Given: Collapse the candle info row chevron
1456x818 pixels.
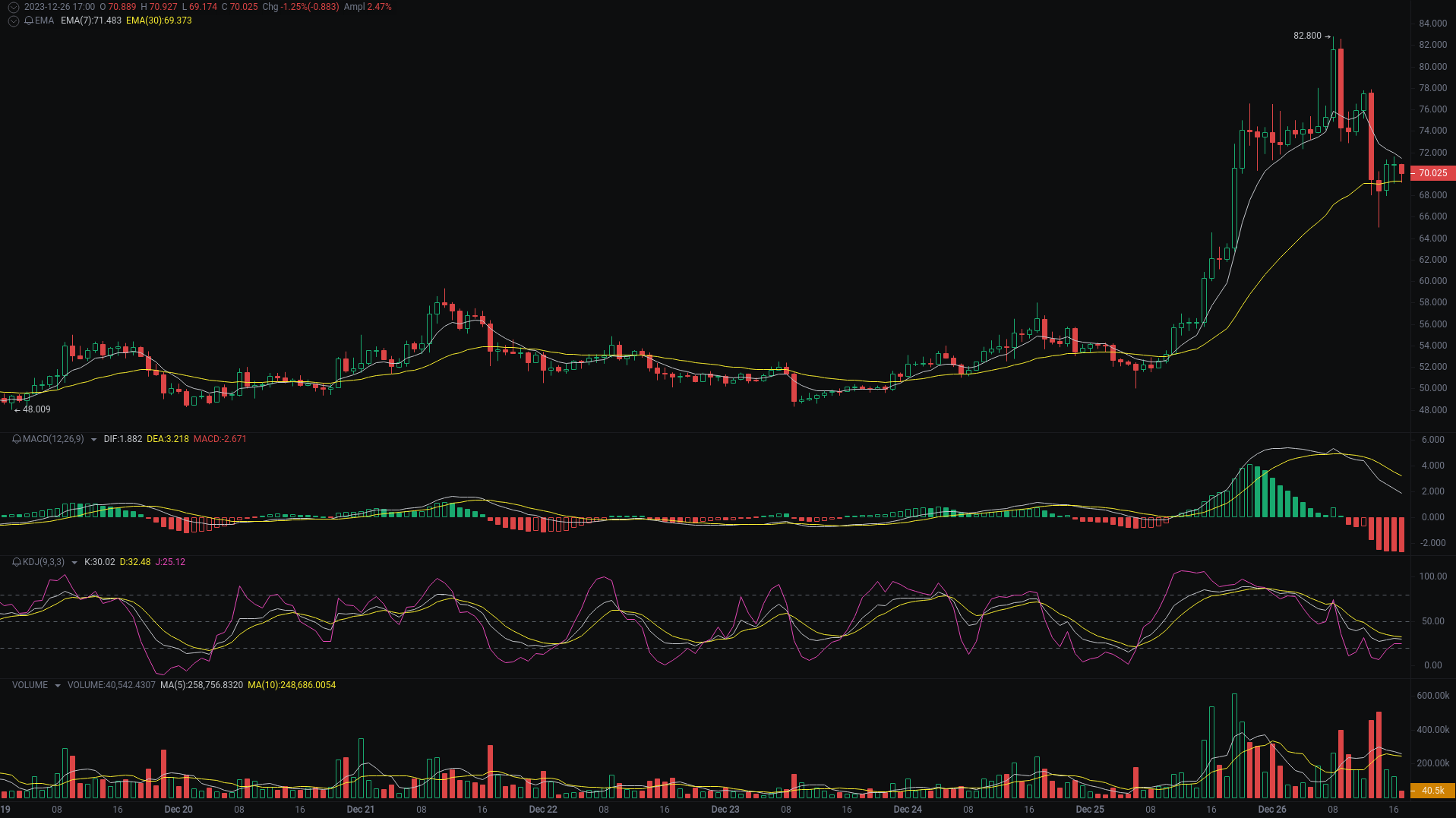Looking at the screenshot, I should tap(13, 7).
